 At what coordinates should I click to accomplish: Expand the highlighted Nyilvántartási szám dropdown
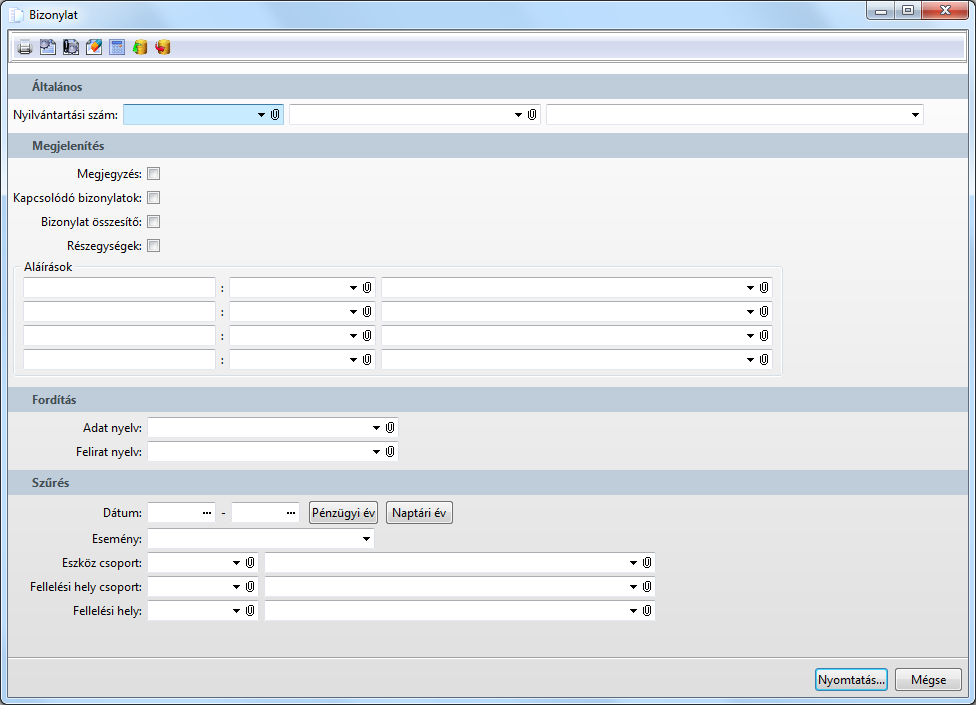click(261, 115)
